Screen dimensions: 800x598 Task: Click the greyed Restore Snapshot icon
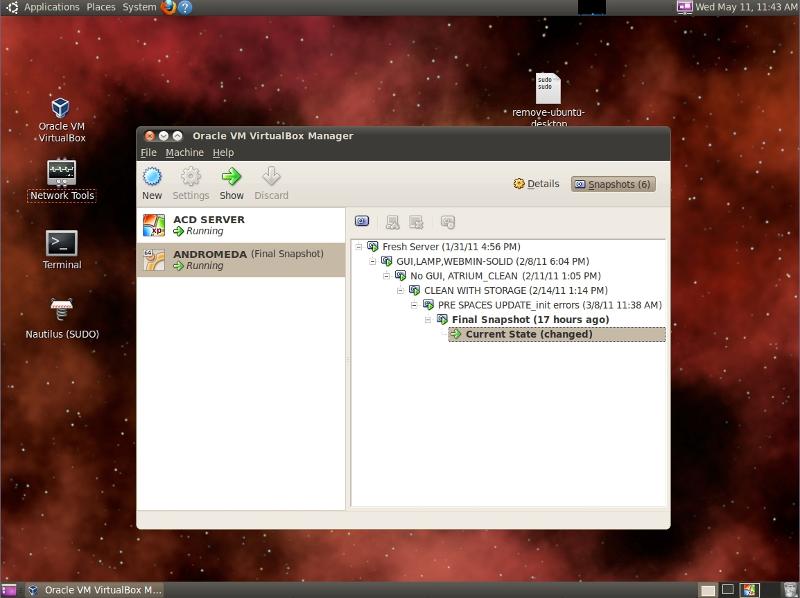(392, 222)
